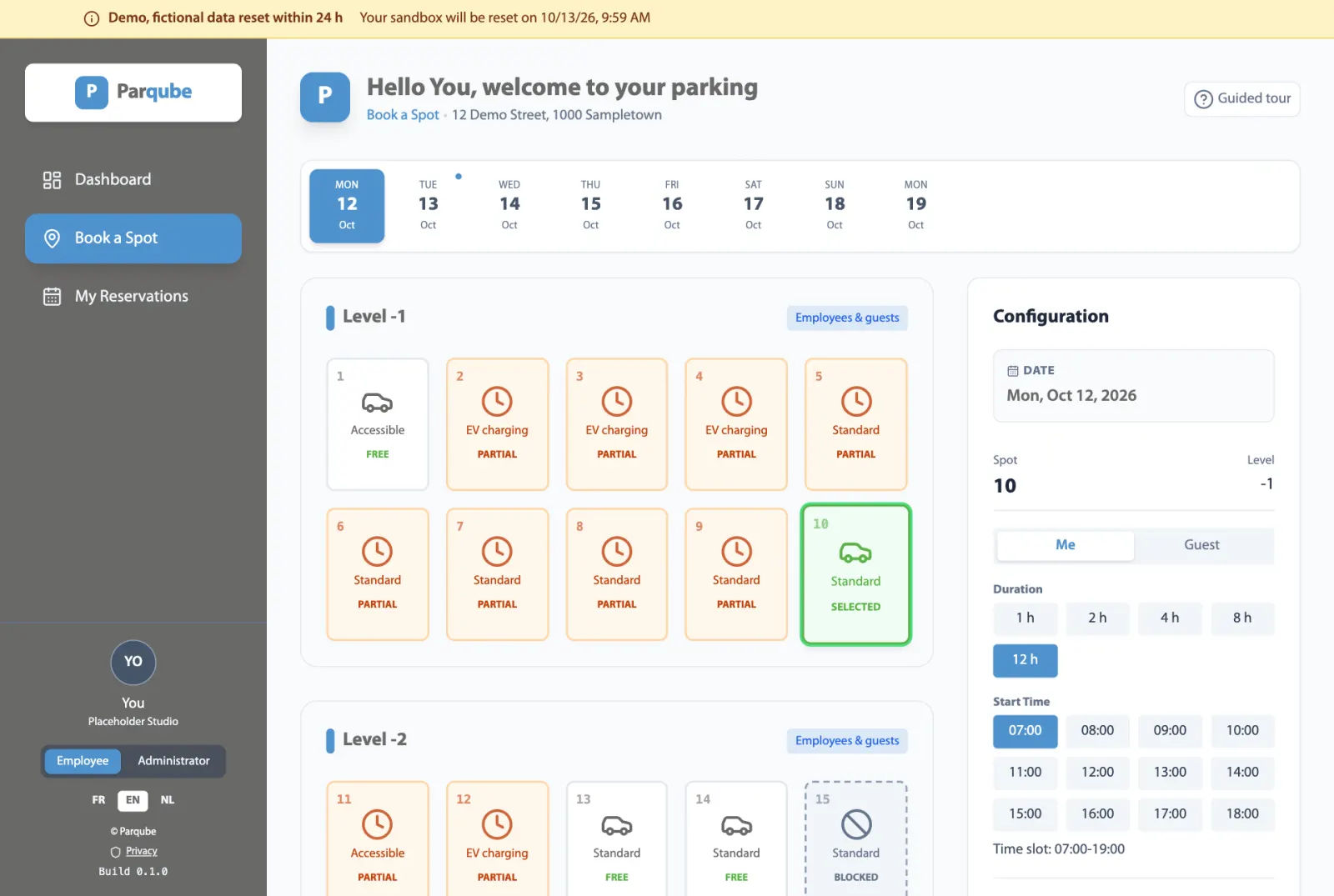Image resolution: width=1334 pixels, height=896 pixels.
Task: Switch language to NL
Action: 168,800
